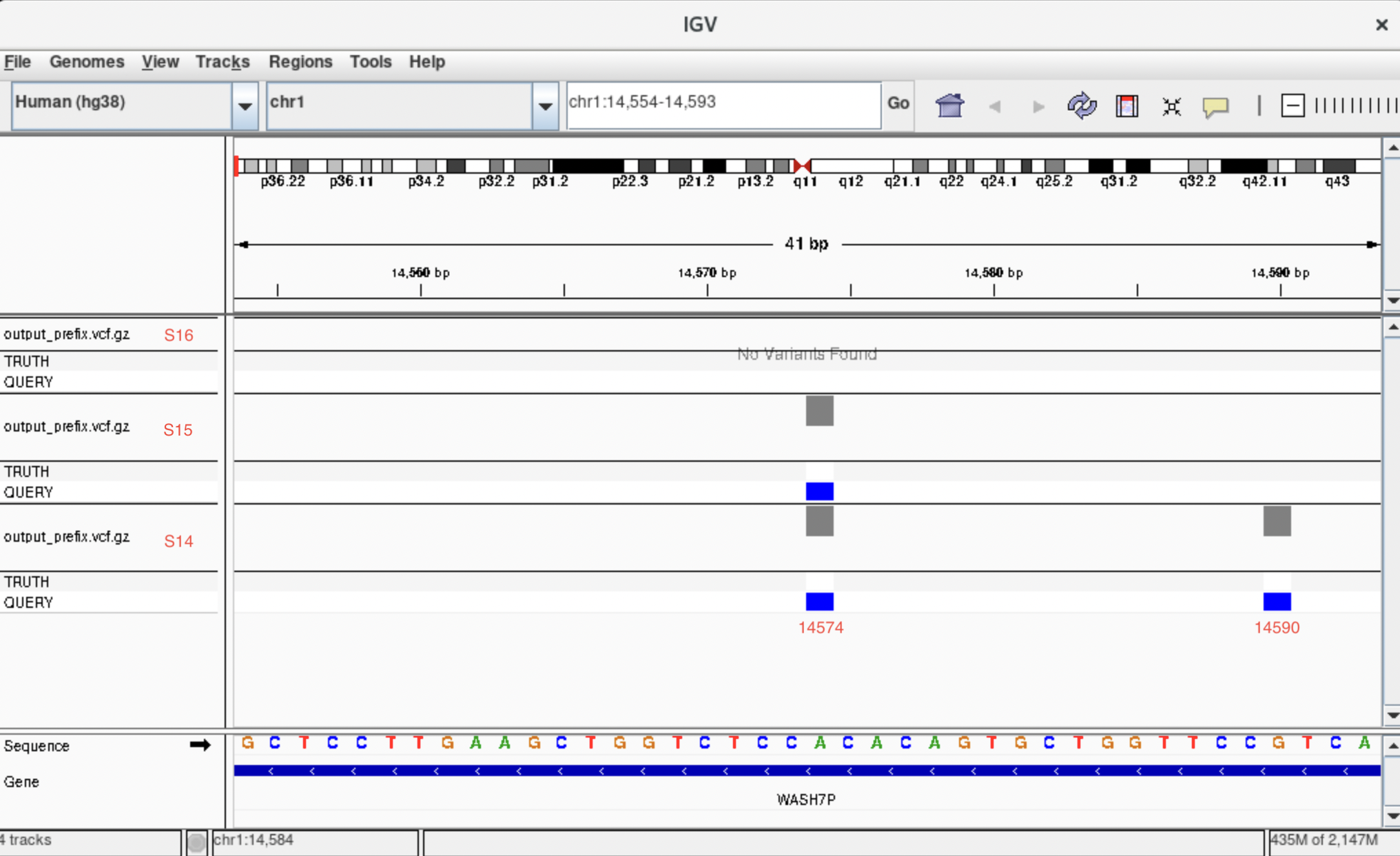Click the TRUTH row label under S14
This screenshot has height=856, width=1400.
point(27,582)
